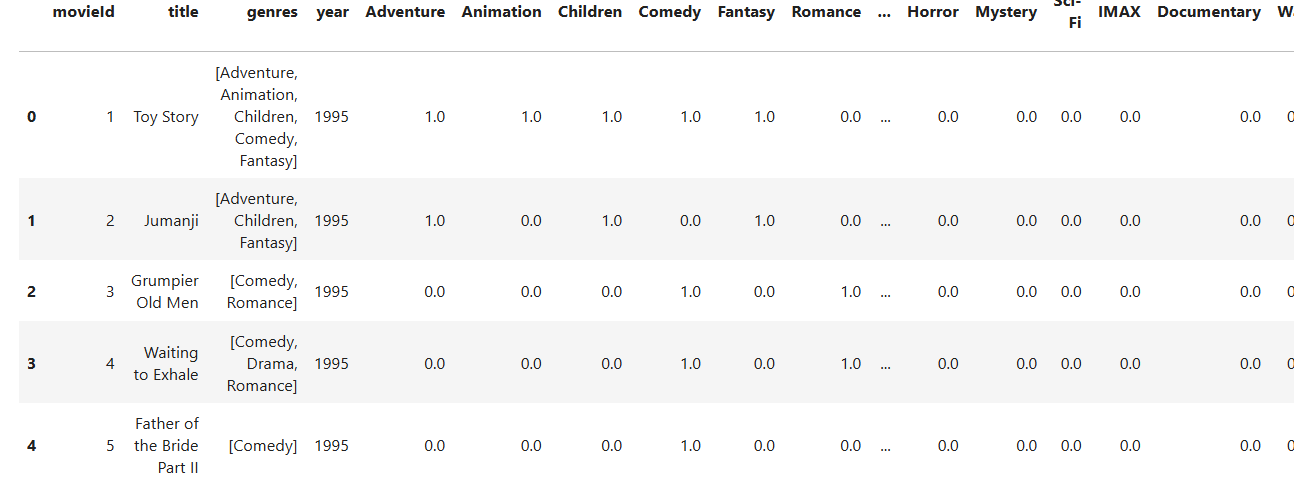
Task: Click the Fantasy column header
Action: pos(746,12)
